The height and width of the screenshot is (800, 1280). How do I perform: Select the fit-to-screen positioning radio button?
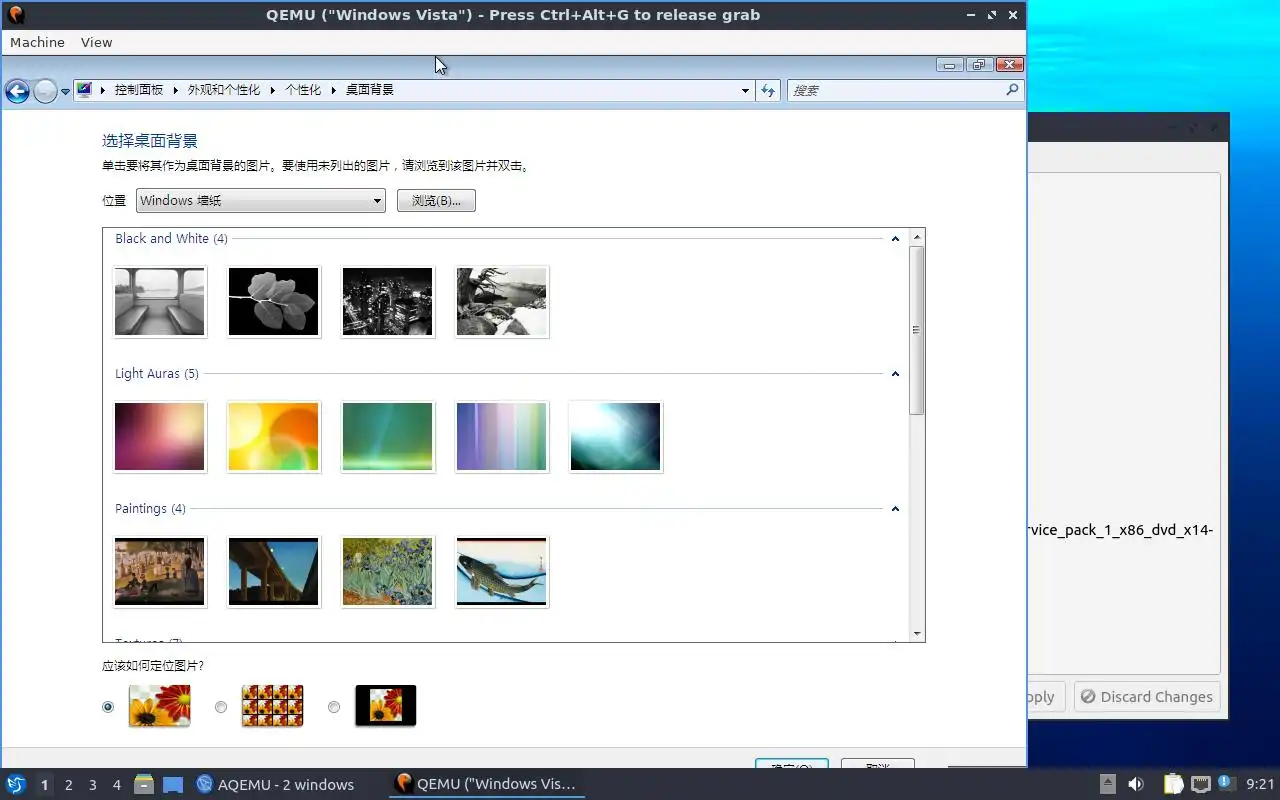click(108, 707)
